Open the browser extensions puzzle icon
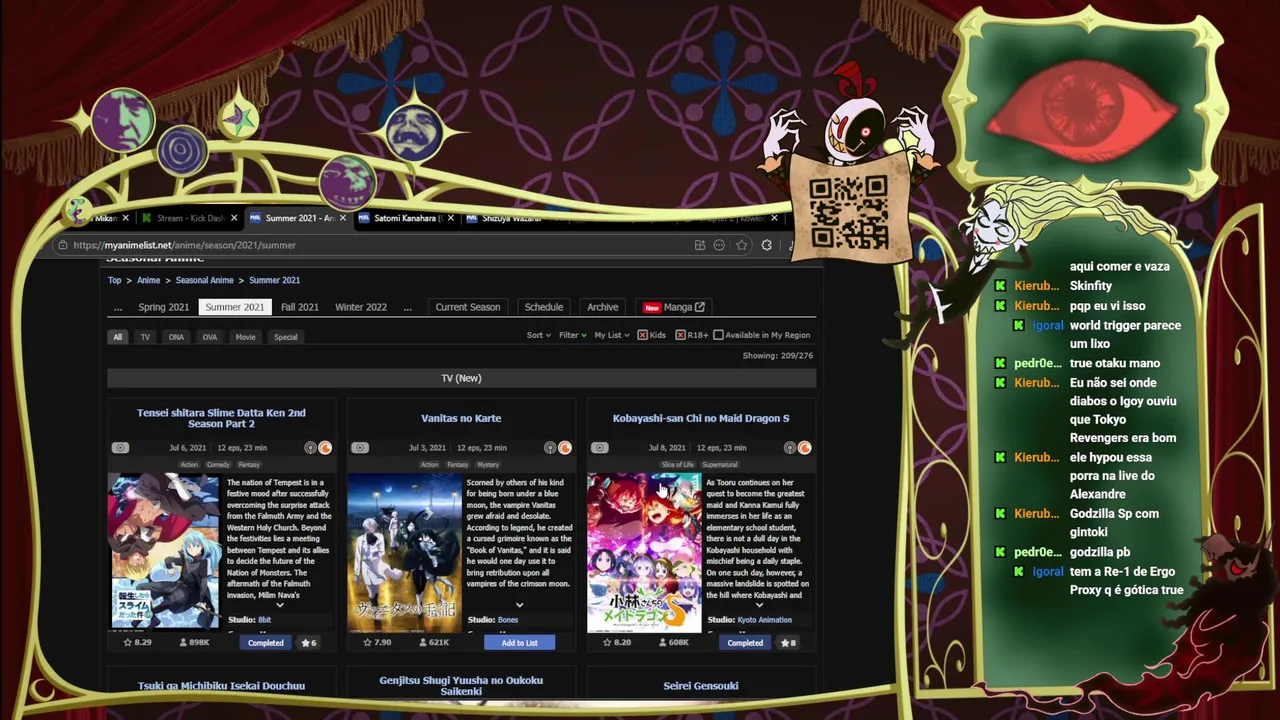Viewport: 1280px width, 720px height. tap(767, 245)
